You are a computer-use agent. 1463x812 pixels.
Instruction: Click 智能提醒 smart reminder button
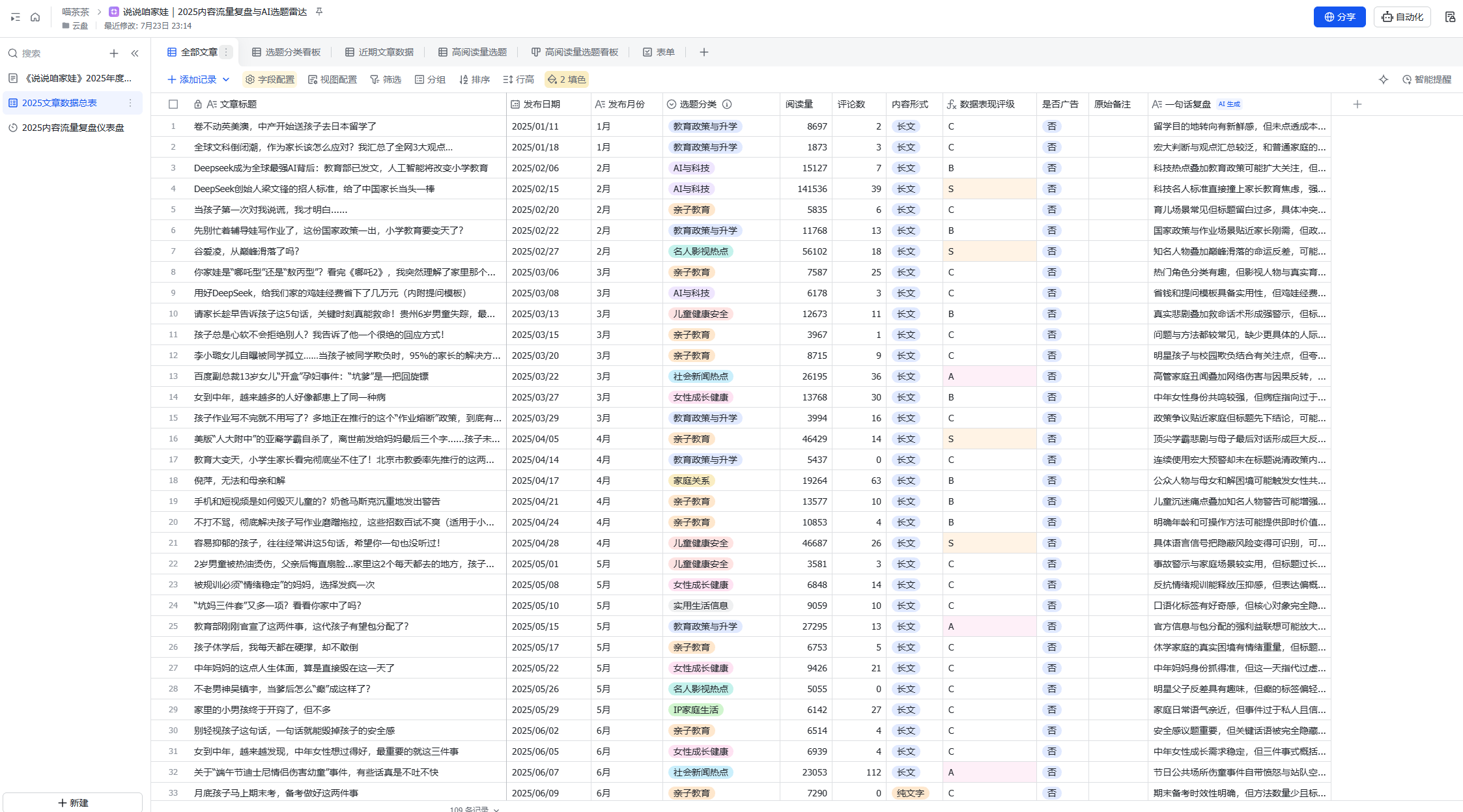[x=1427, y=79]
